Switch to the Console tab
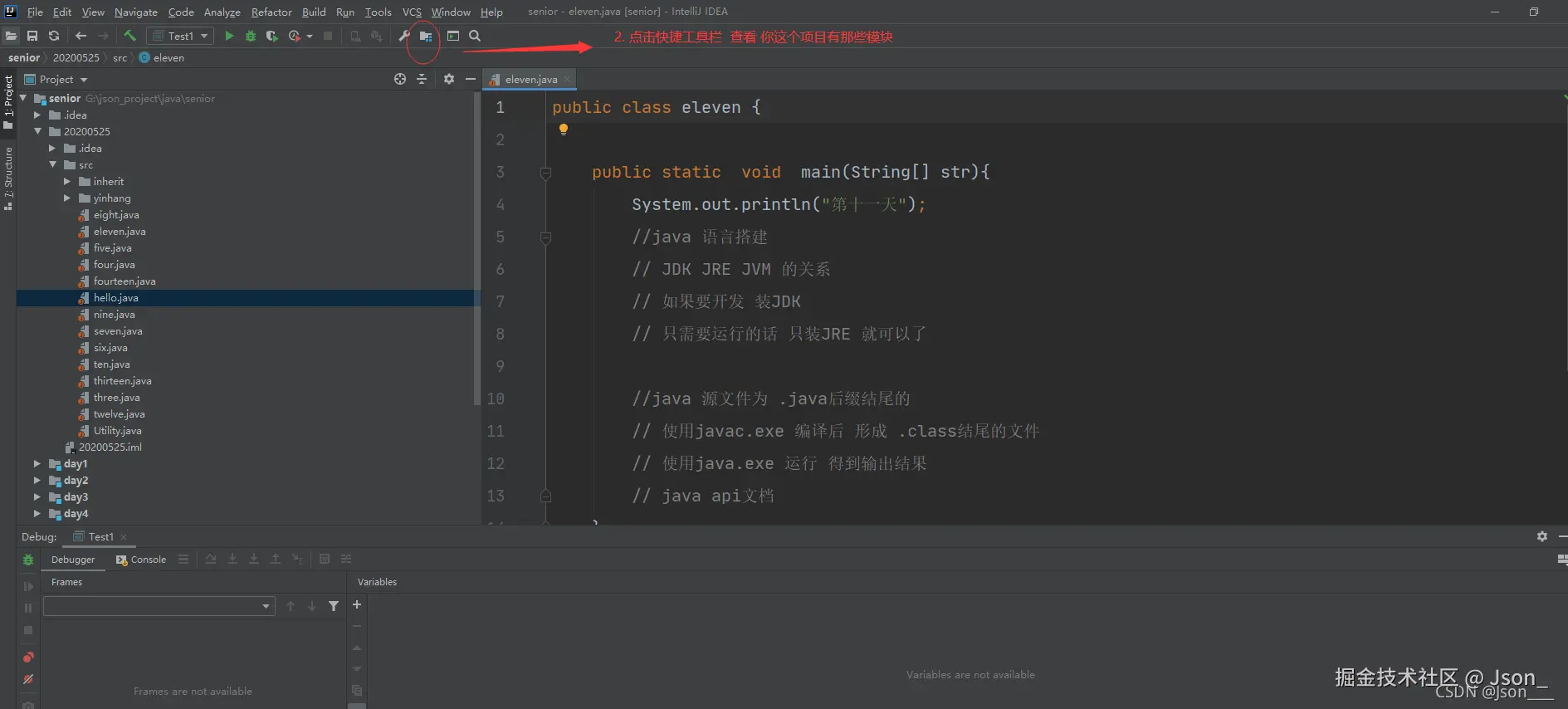Image resolution: width=1568 pixels, height=709 pixels. tap(141, 560)
